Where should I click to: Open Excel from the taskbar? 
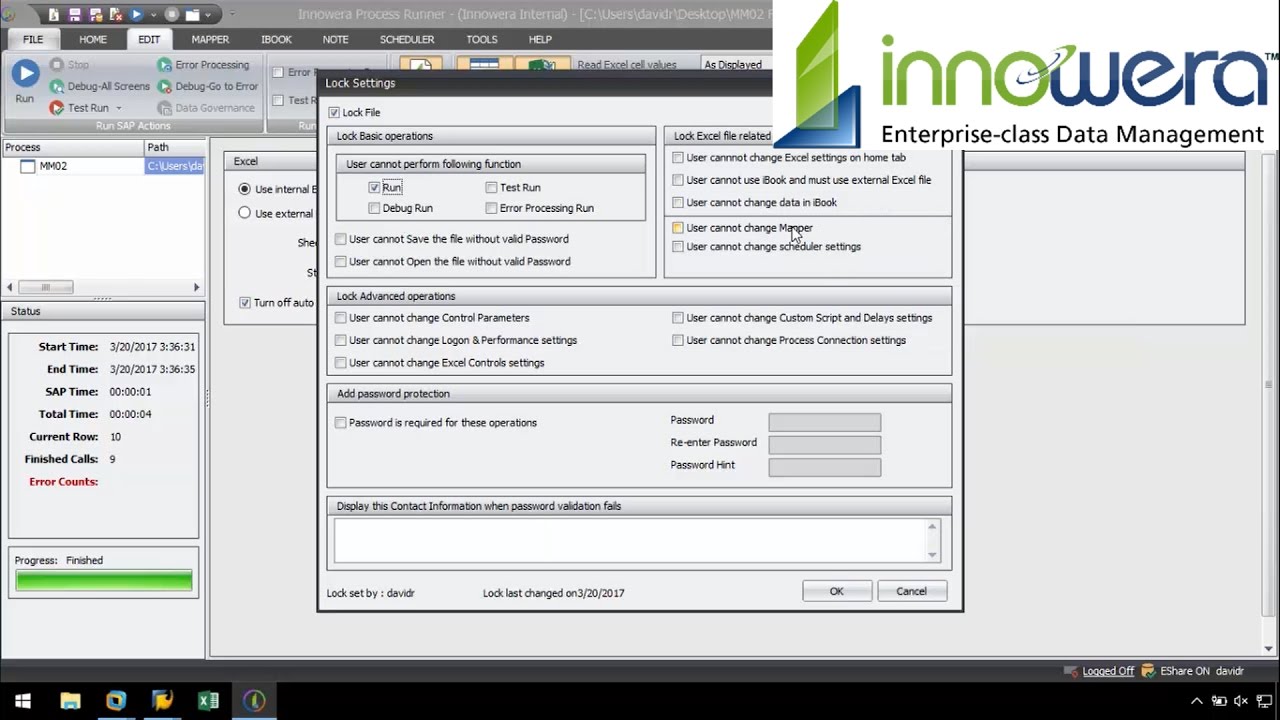(208, 701)
